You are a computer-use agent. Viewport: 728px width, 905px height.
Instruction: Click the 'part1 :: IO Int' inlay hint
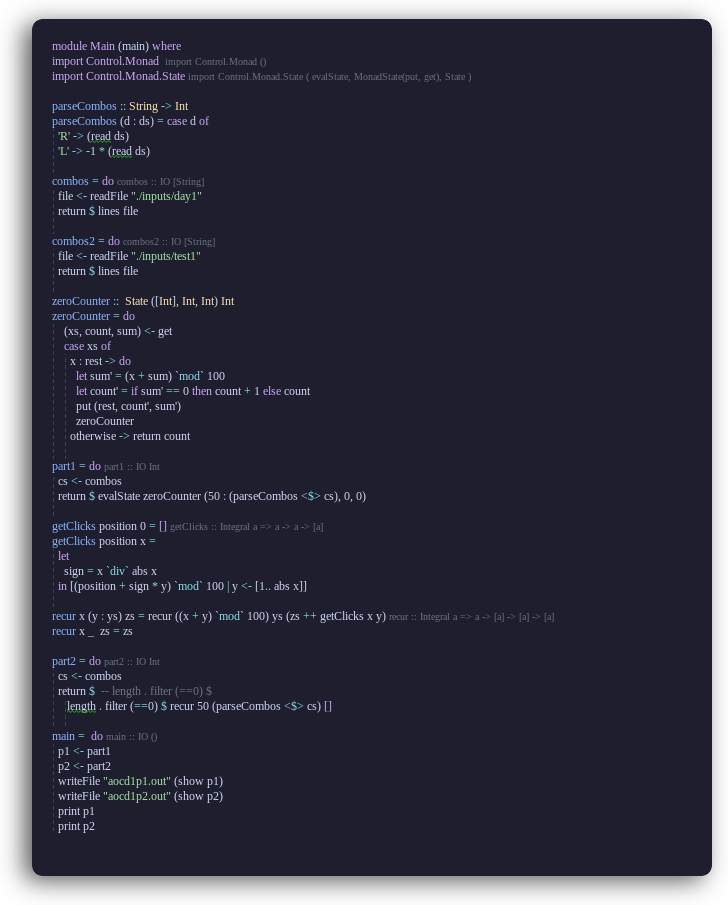132,467
